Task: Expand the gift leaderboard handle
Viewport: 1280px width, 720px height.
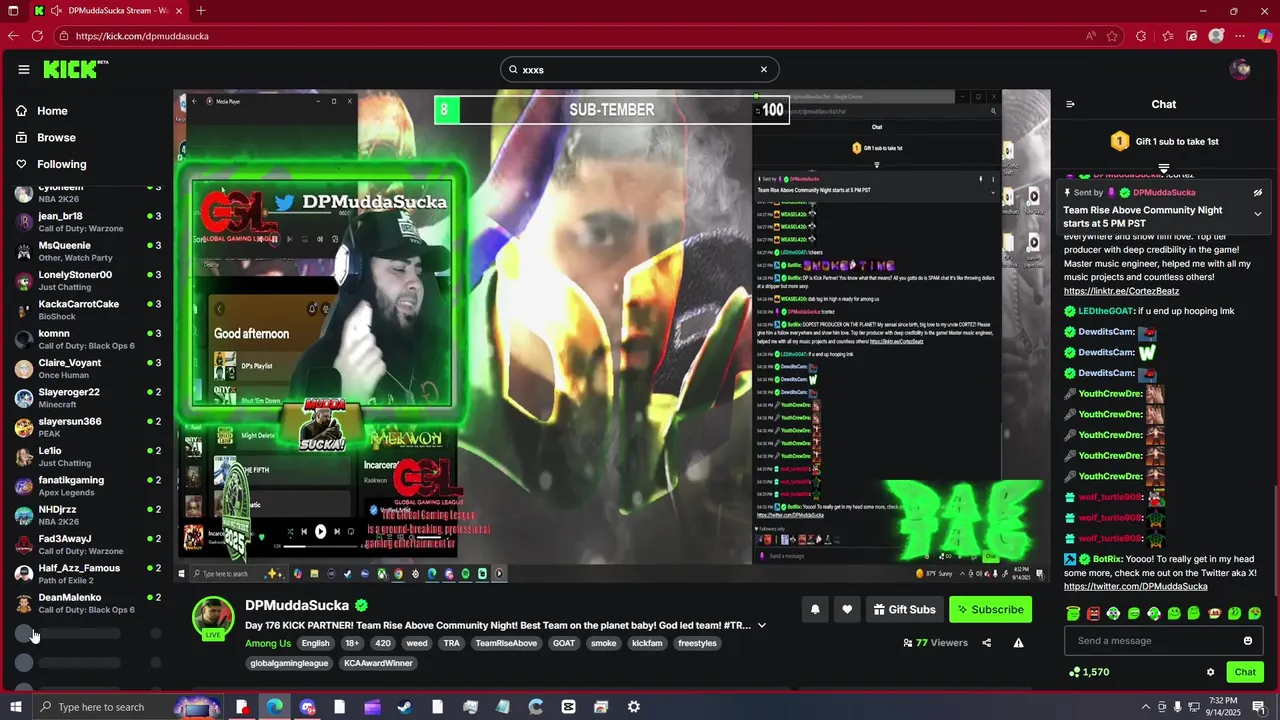Action: click(x=1164, y=168)
